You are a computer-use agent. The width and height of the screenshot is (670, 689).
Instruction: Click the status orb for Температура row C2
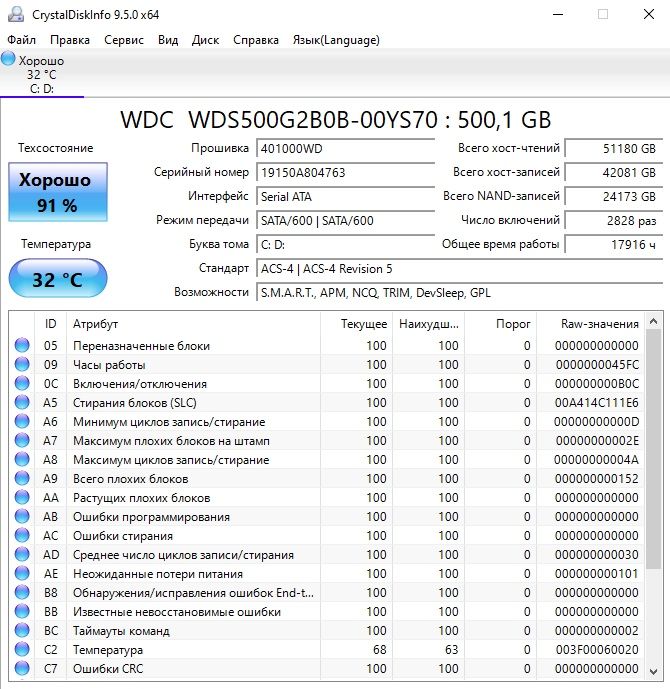22,649
